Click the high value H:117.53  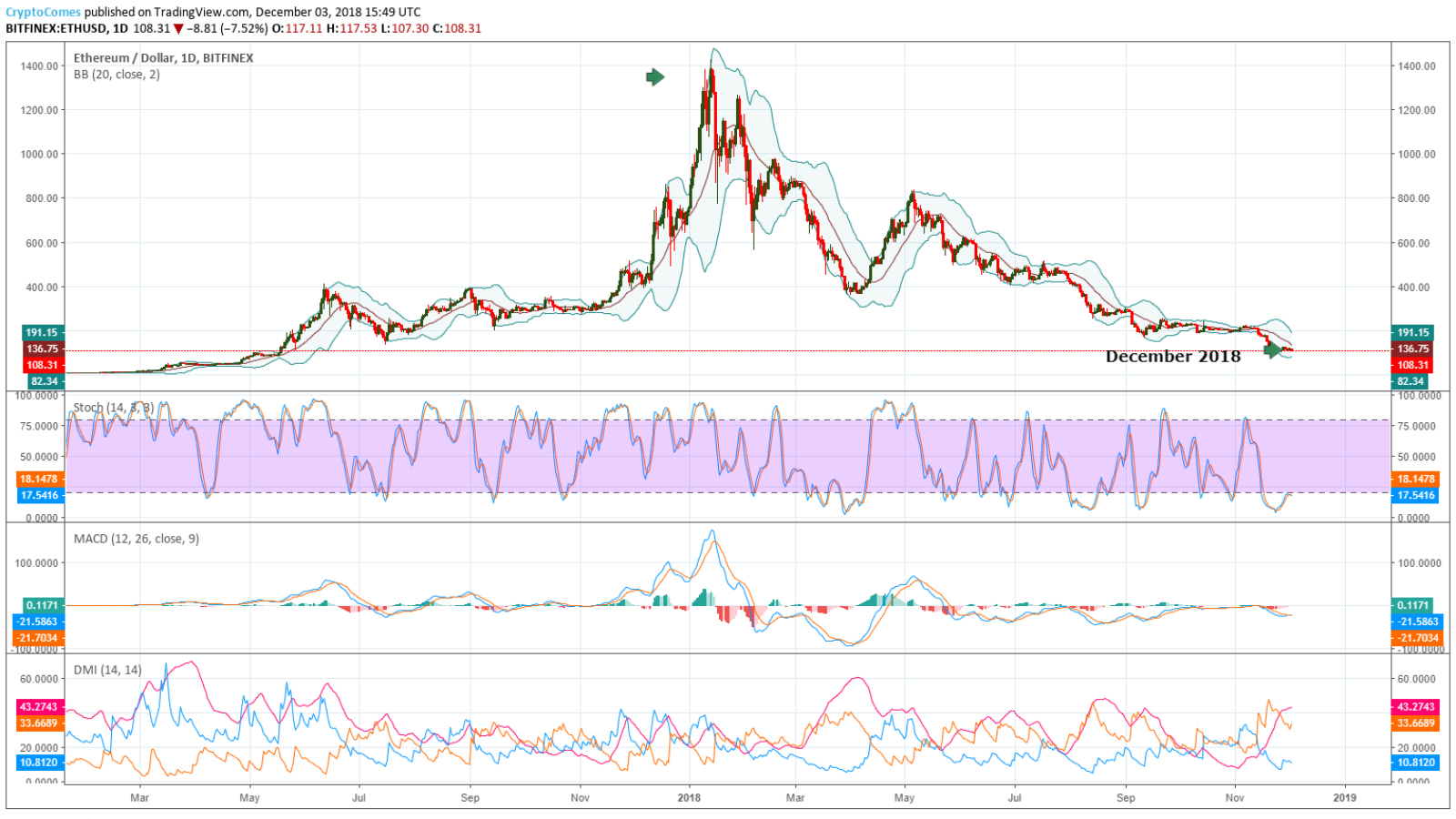pos(351,28)
